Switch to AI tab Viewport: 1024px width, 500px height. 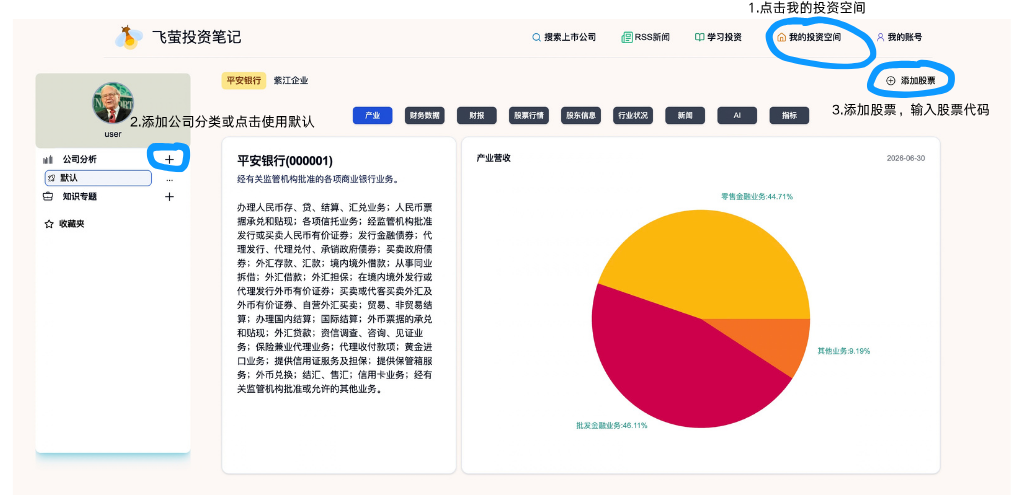tap(737, 116)
